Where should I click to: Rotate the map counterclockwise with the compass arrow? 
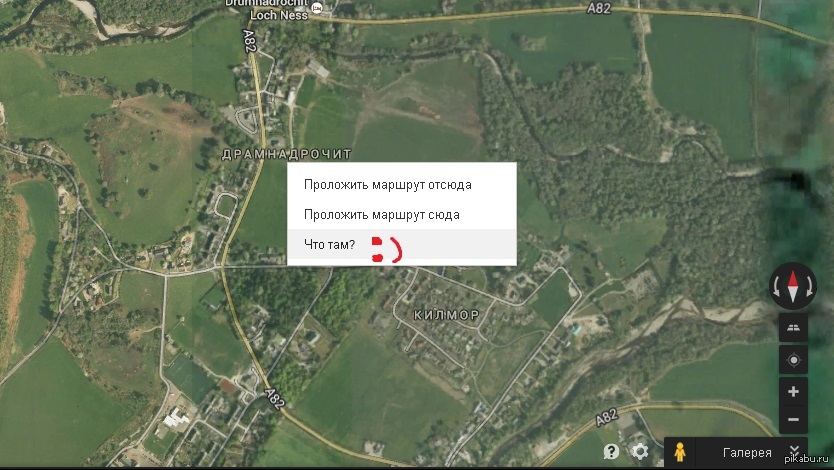776,287
